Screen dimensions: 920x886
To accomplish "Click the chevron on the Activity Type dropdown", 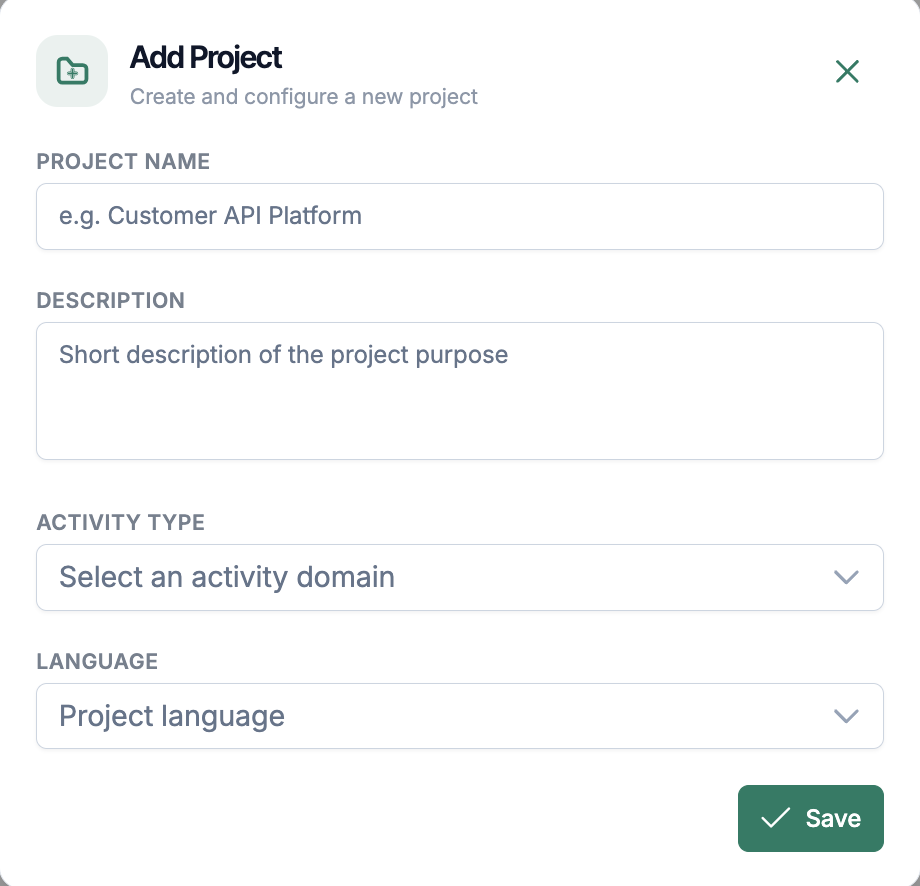I will [x=846, y=577].
